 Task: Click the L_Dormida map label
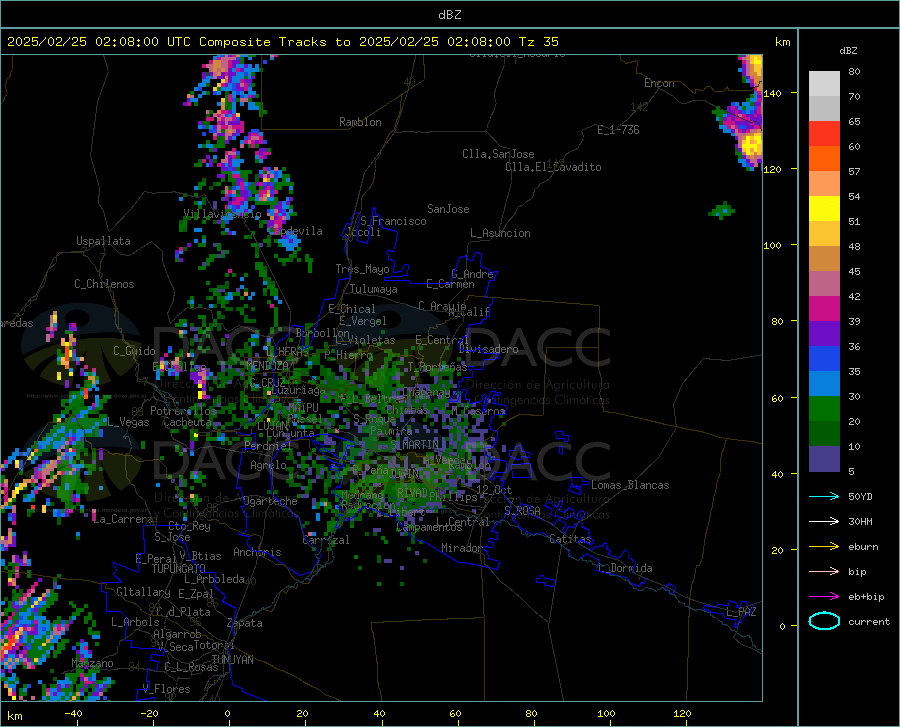(x=624, y=568)
